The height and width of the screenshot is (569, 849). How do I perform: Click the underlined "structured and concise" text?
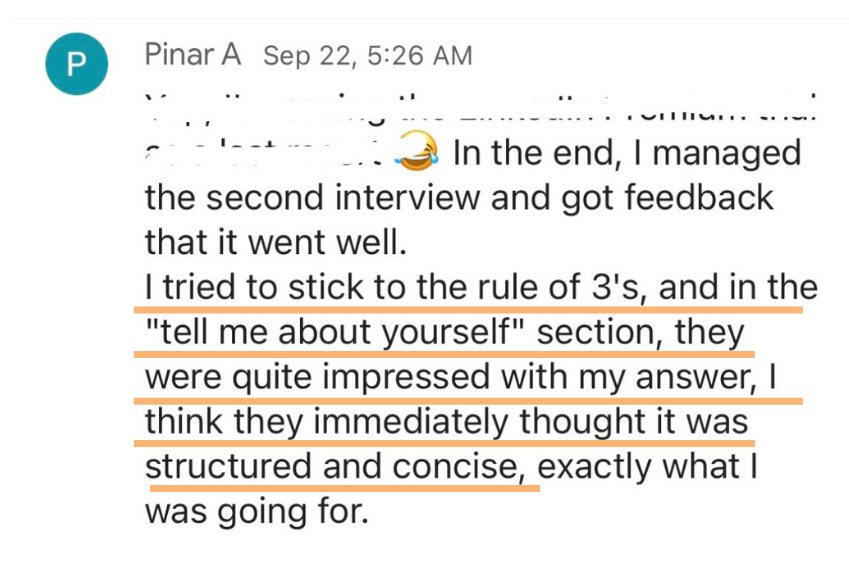pos(335,467)
